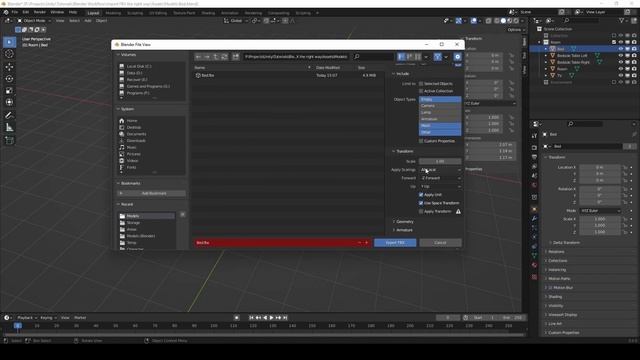640x360 pixels.
Task: Select the Cursor tool in left toolbar
Action: pos(9,54)
